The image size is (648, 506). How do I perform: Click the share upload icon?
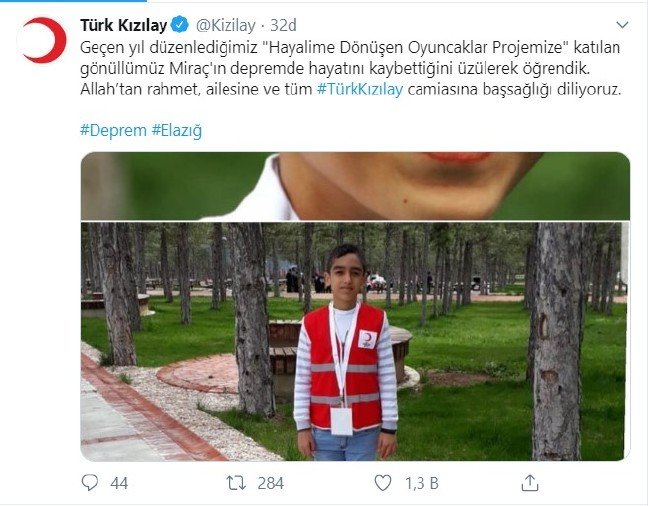529,482
